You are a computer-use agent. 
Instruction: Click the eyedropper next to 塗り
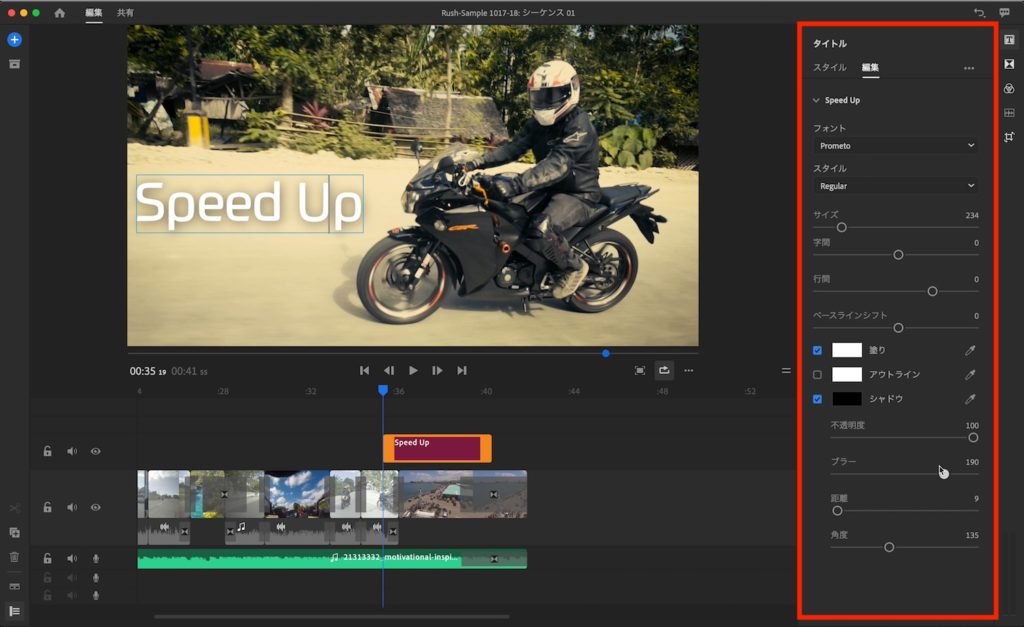[969, 350]
